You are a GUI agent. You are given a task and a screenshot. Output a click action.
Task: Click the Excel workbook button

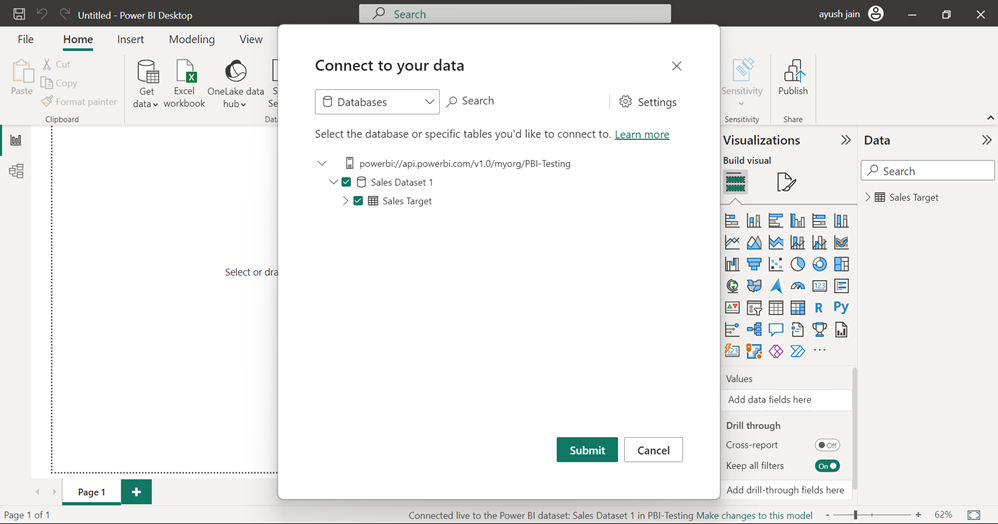(x=184, y=84)
